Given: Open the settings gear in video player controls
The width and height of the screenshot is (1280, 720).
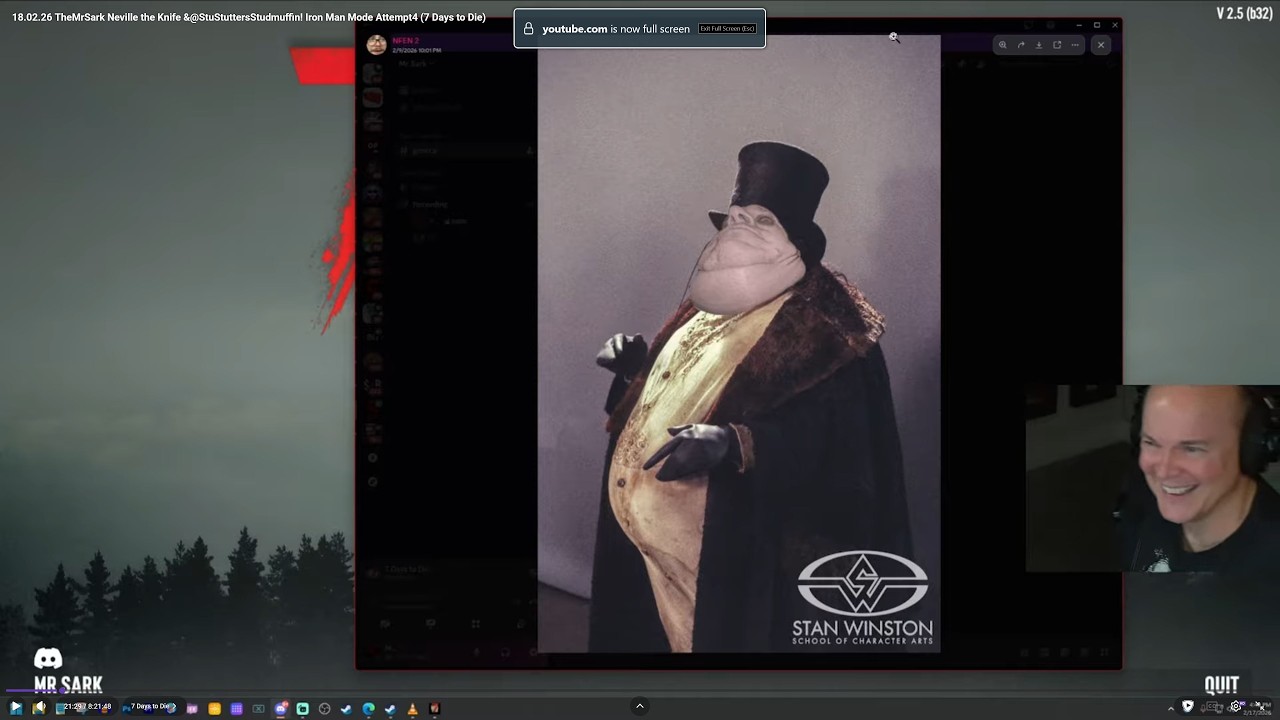Looking at the screenshot, I should click(x=1236, y=706).
